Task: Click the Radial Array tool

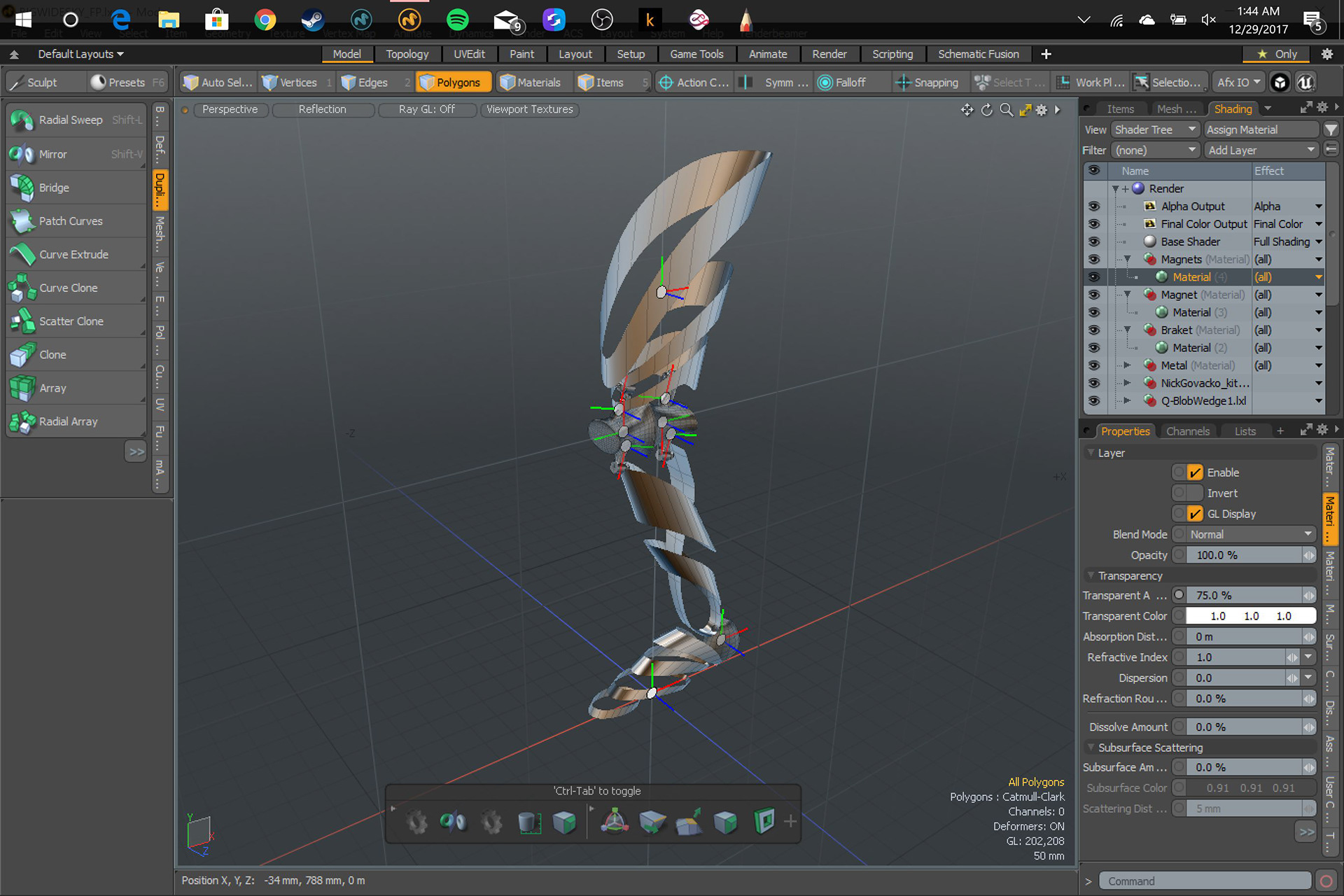Action: pos(68,421)
